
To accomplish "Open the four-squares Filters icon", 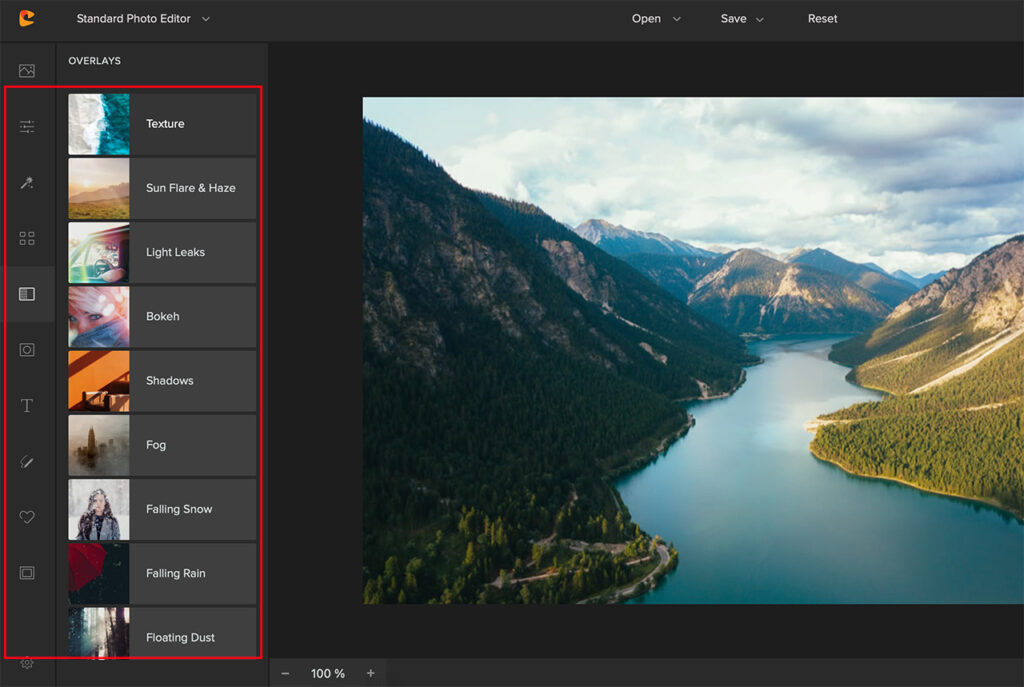I will [27, 238].
